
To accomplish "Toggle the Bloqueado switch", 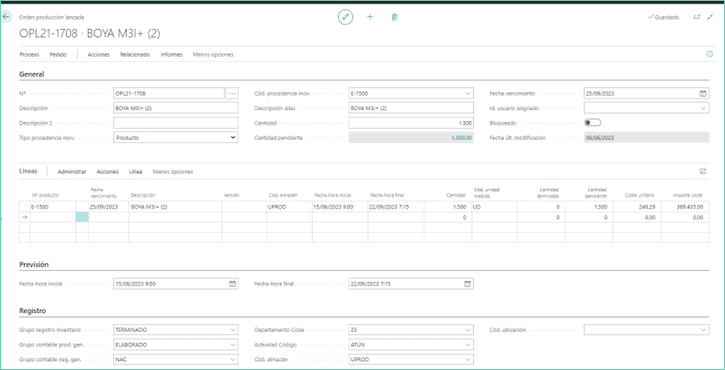I will [592, 123].
